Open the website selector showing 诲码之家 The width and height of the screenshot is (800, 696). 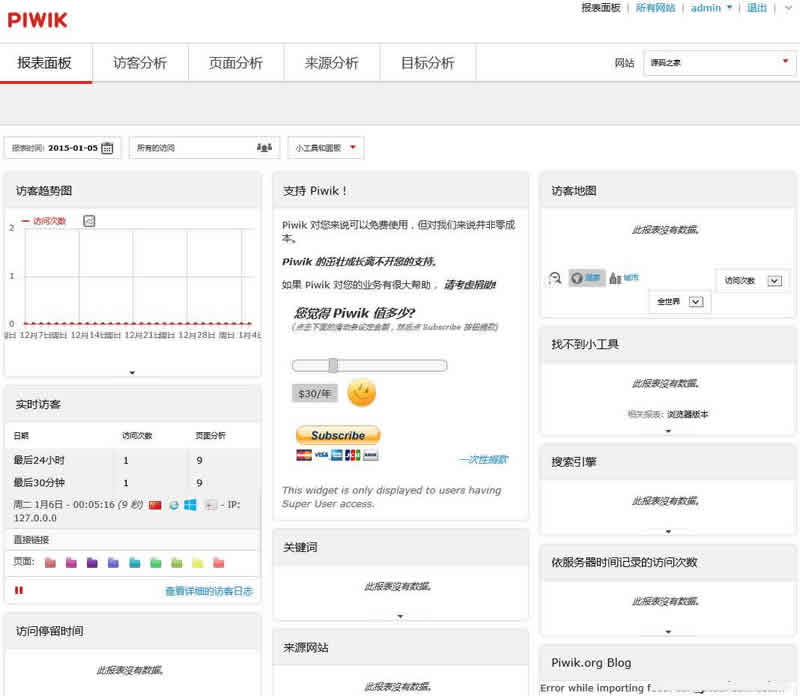click(720, 62)
